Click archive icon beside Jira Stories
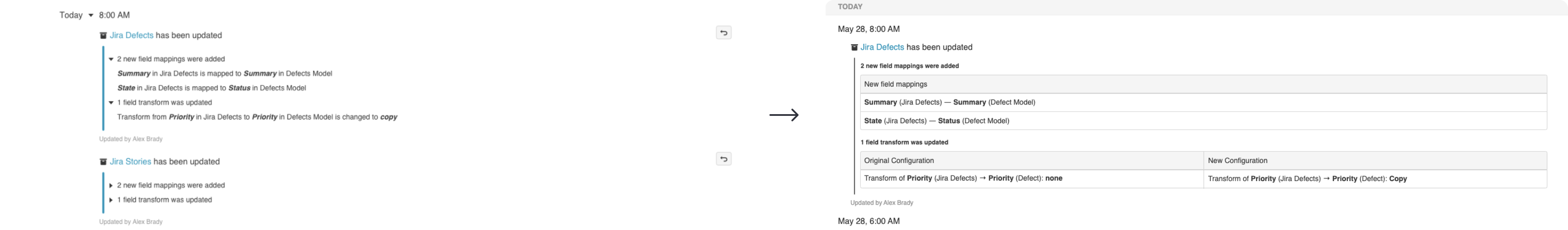Screen dimensions: 1568x230 [103, 162]
